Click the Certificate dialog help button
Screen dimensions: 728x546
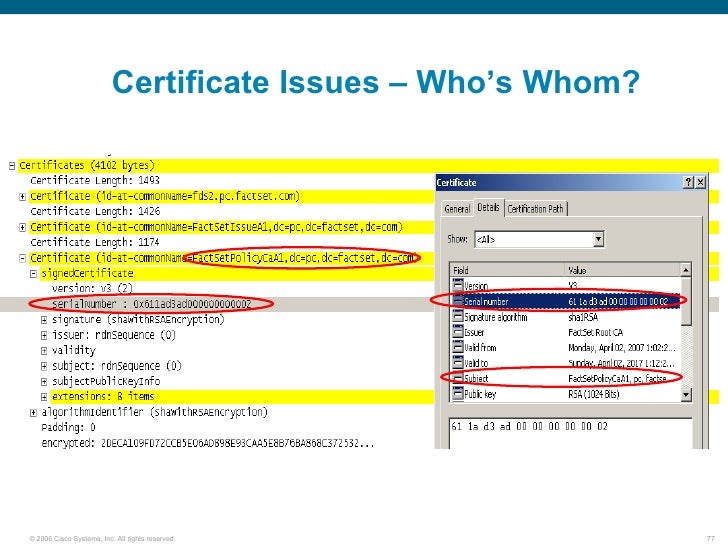tap(689, 182)
